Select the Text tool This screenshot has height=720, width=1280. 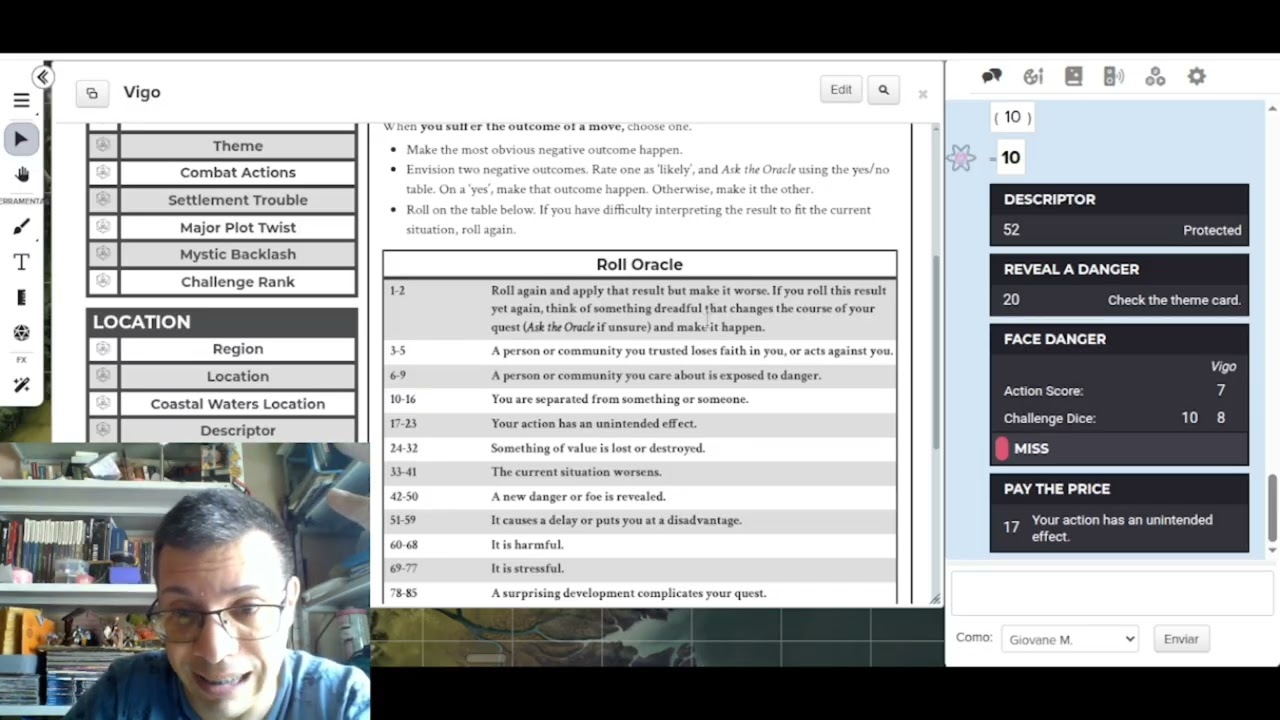21,262
